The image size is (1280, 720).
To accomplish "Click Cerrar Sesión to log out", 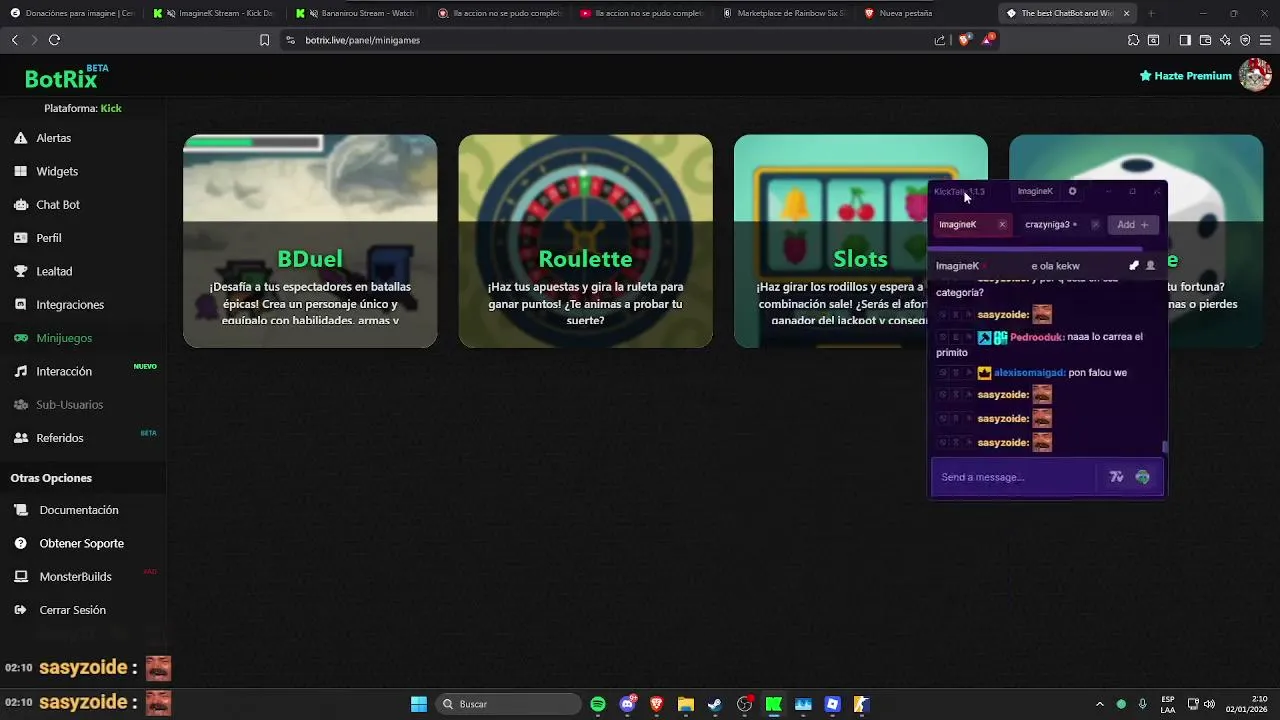I will [x=72, y=610].
